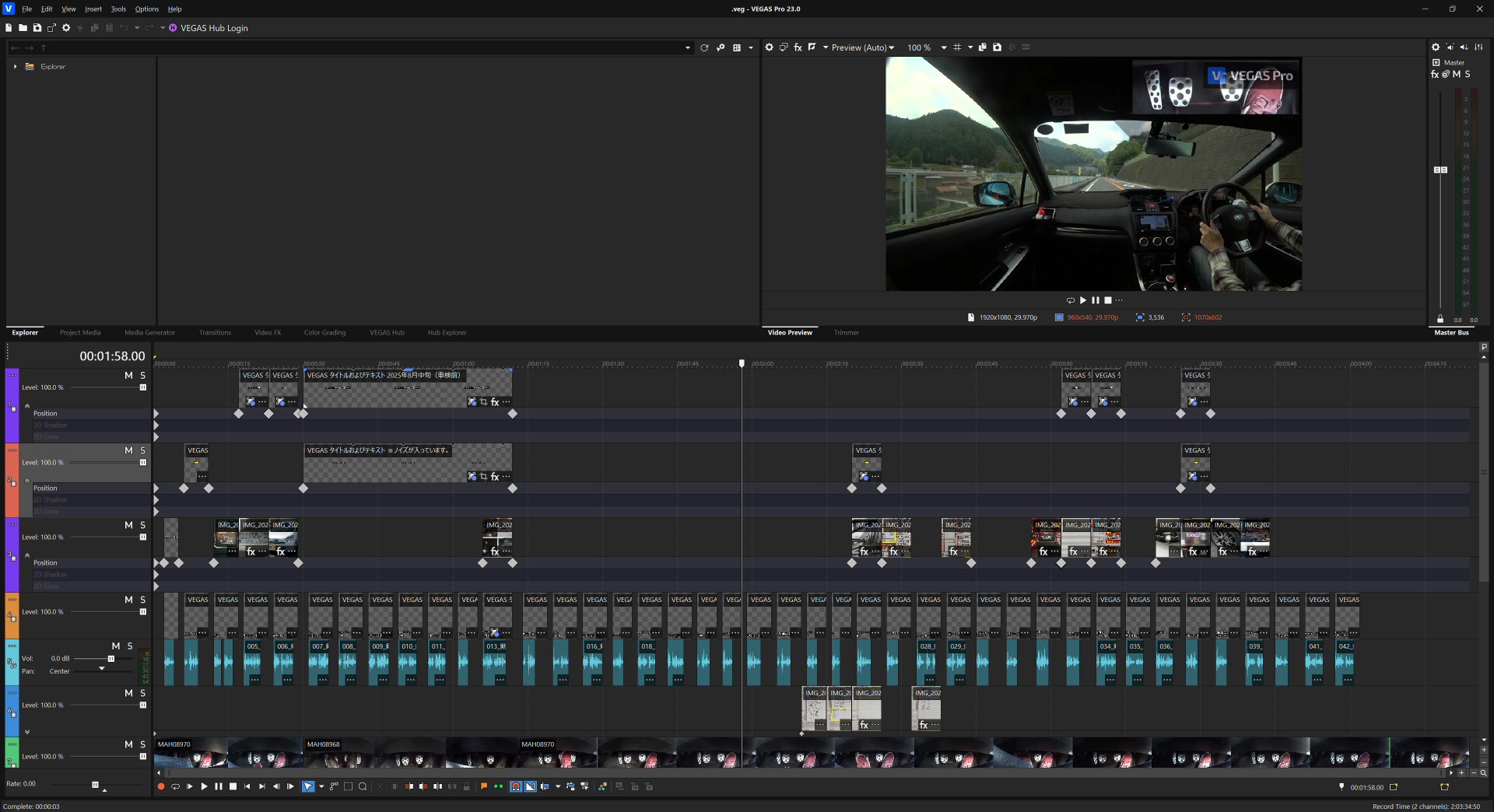Screen dimensions: 1494x812
Task: Open the Options menu
Action: 147,9
